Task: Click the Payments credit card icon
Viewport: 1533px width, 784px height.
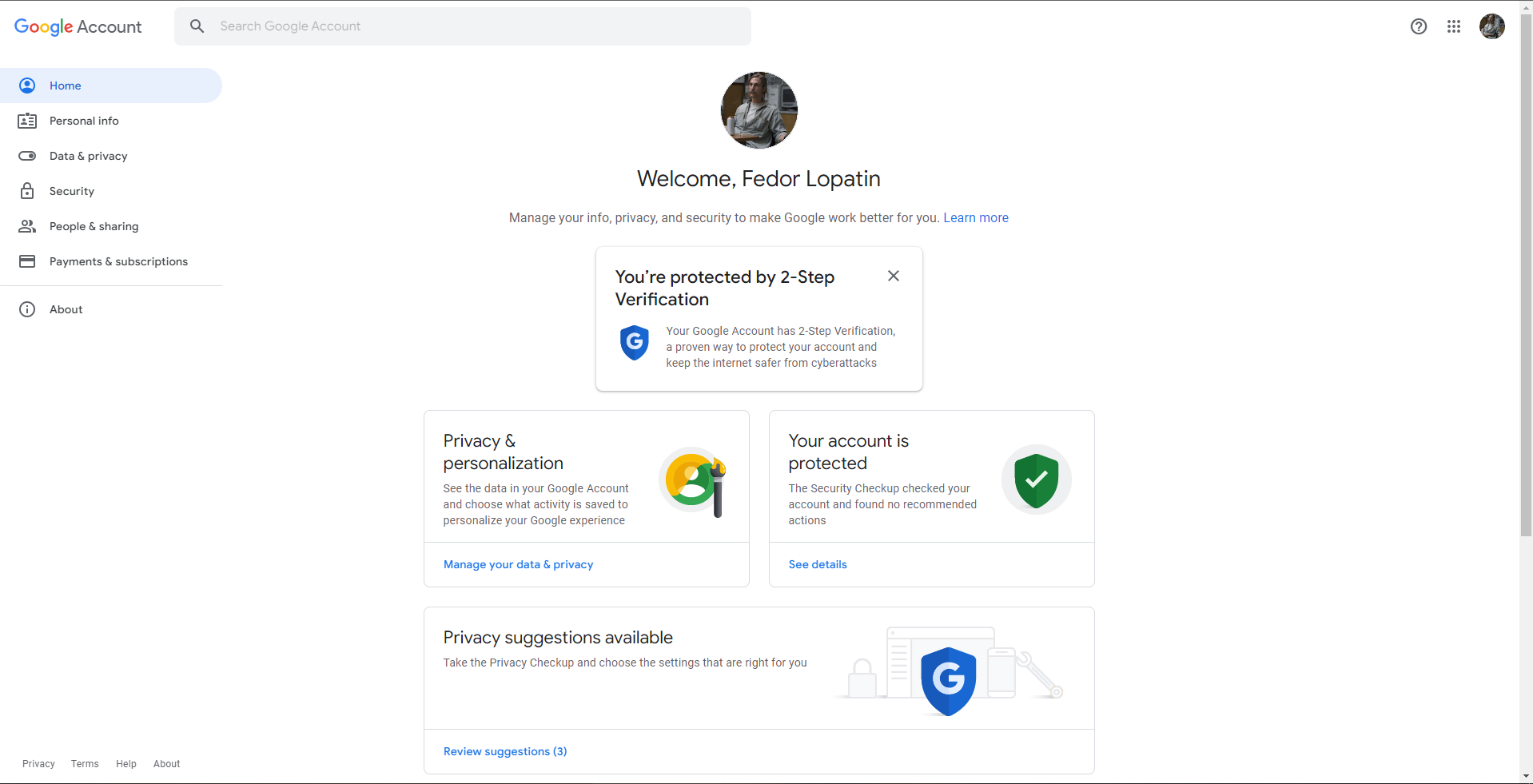Action: click(x=27, y=261)
